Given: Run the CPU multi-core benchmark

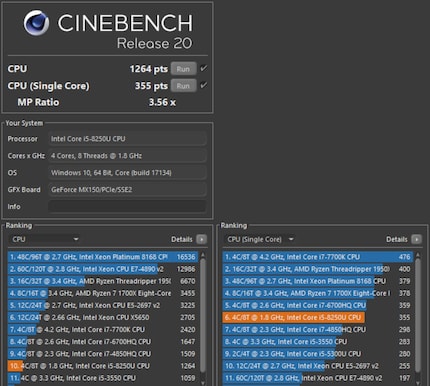Looking at the screenshot, I should [183, 69].
